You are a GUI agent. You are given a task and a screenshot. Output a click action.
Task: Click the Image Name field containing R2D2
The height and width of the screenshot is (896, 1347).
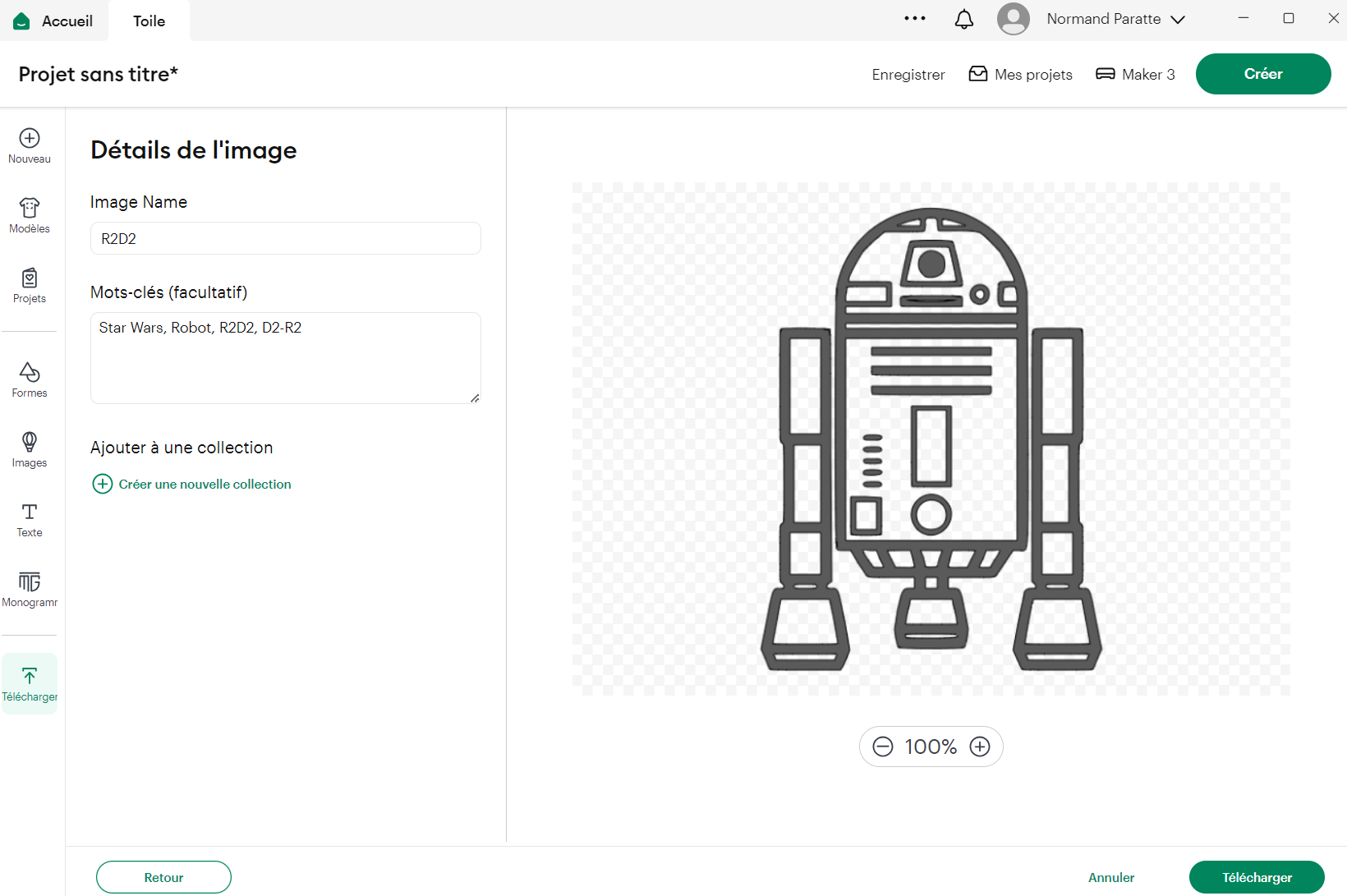[285, 239]
